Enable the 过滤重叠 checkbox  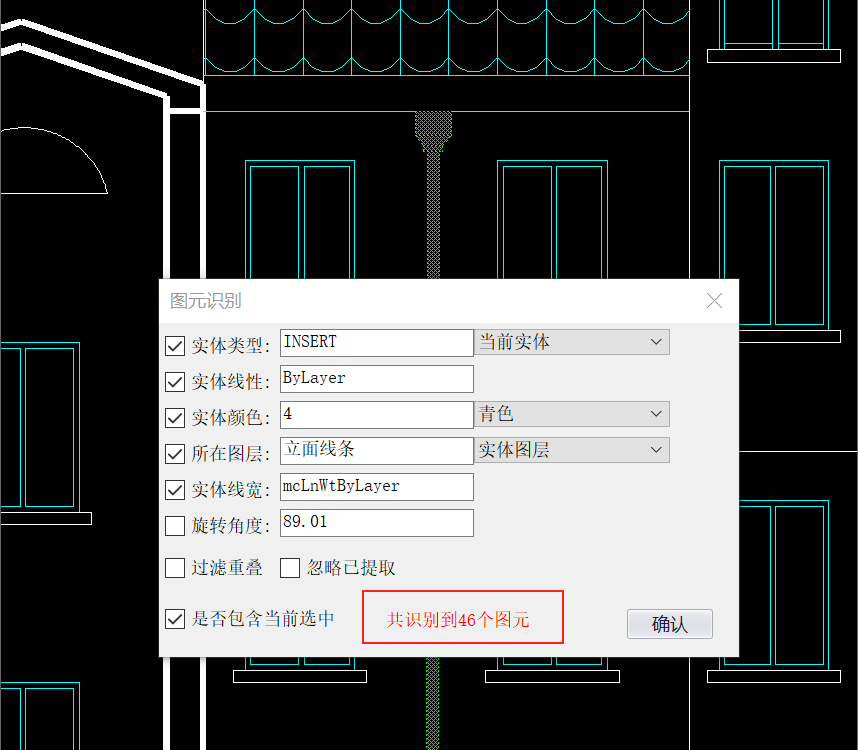(x=175, y=568)
